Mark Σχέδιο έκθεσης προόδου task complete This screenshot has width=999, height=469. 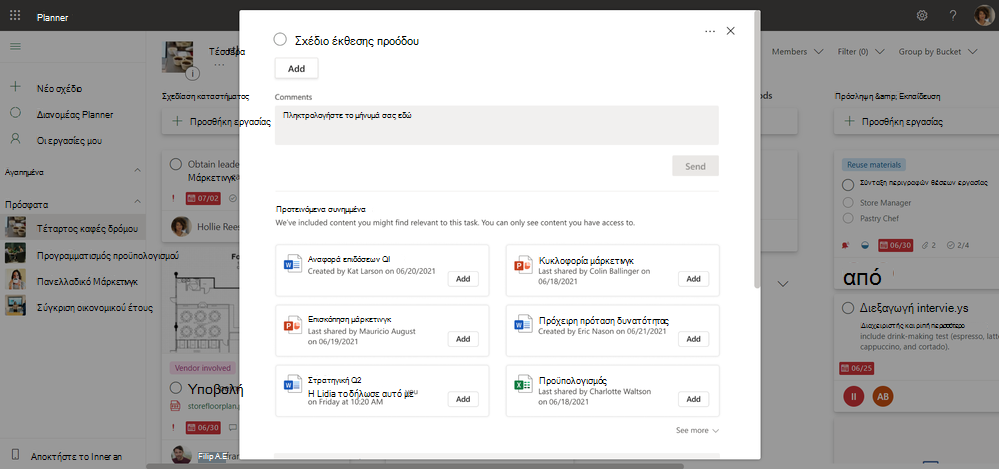tap(280, 40)
